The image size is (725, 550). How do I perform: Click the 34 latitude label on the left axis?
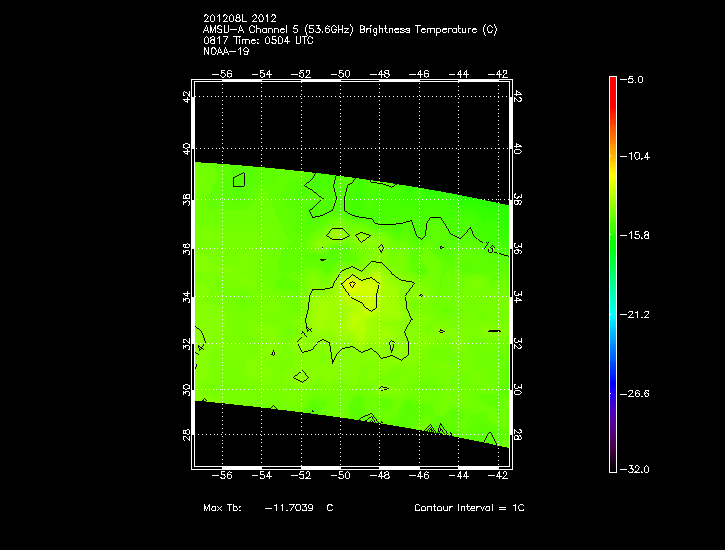[186, 297]
